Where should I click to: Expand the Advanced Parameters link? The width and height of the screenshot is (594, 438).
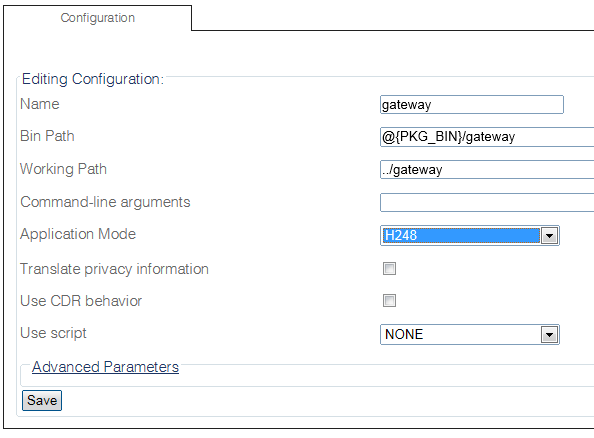point(105,367)
